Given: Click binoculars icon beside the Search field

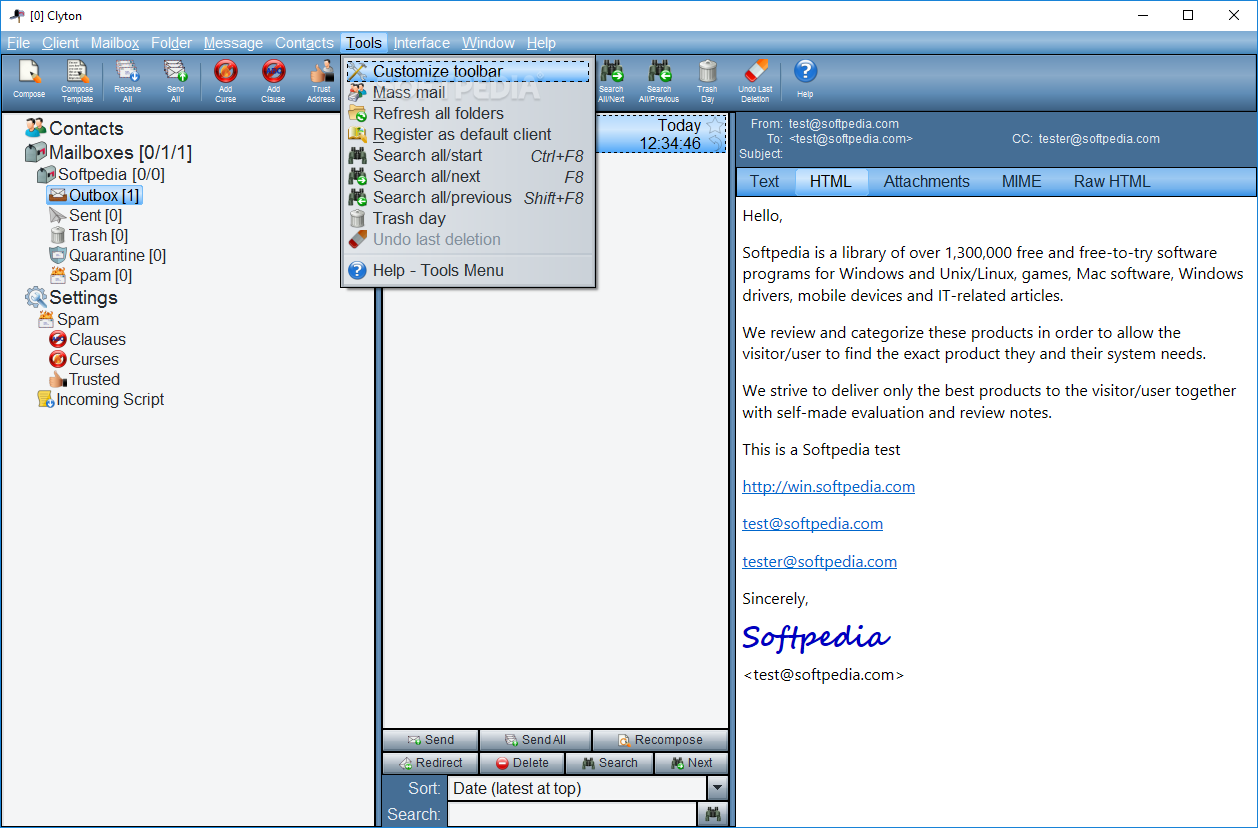Looking at the screenshot, I should click(x=713, y=815).
